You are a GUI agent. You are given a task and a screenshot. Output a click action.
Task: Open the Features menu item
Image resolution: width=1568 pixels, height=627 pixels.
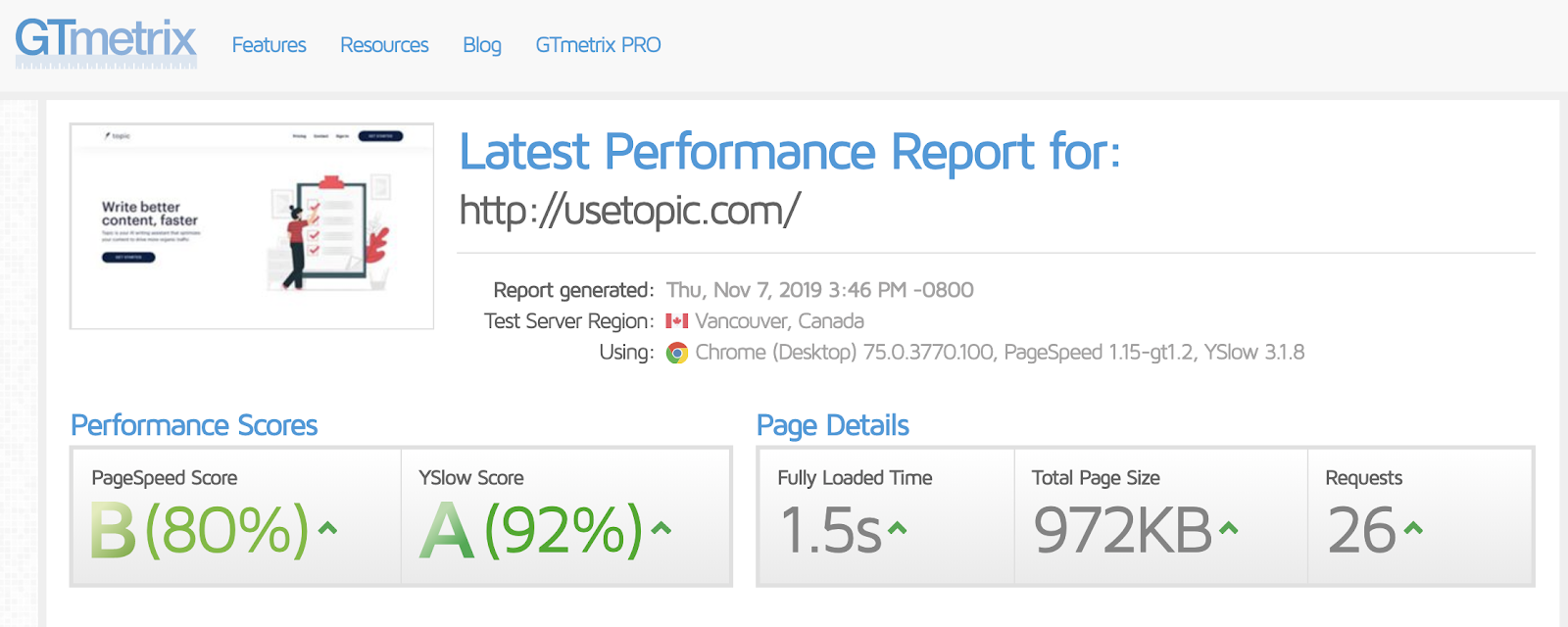click(x=269, y=45)
